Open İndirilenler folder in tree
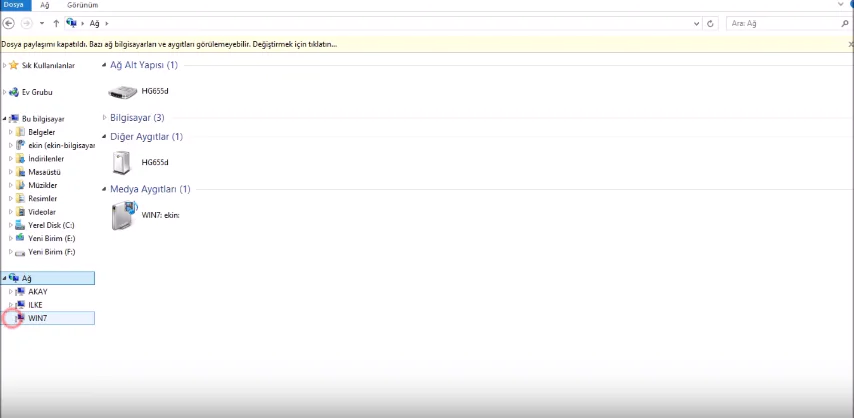This screenshot has width=854, height=418. click(46, 159)
